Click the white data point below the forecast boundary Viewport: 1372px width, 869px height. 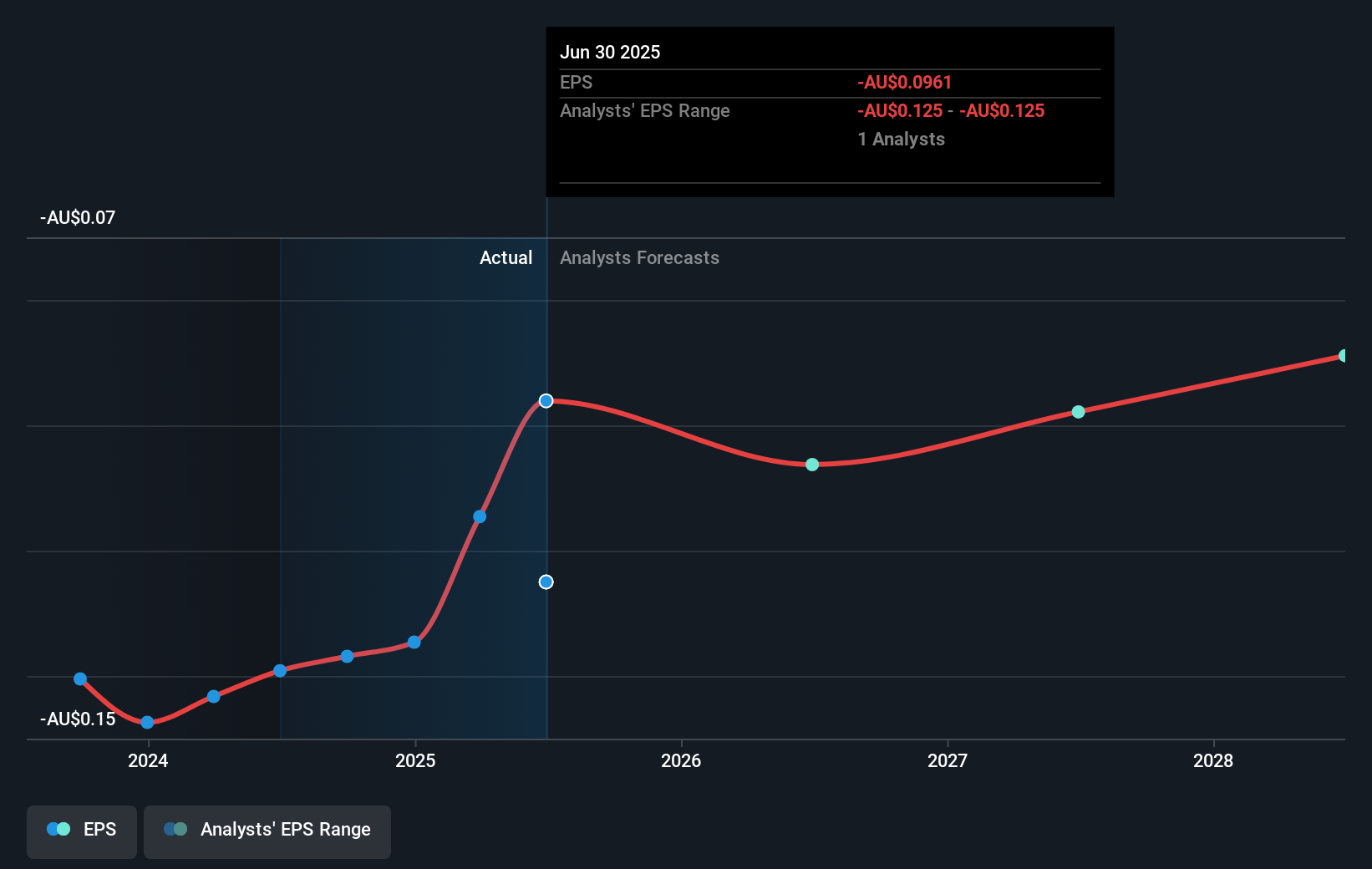click(x=546, y=582)
